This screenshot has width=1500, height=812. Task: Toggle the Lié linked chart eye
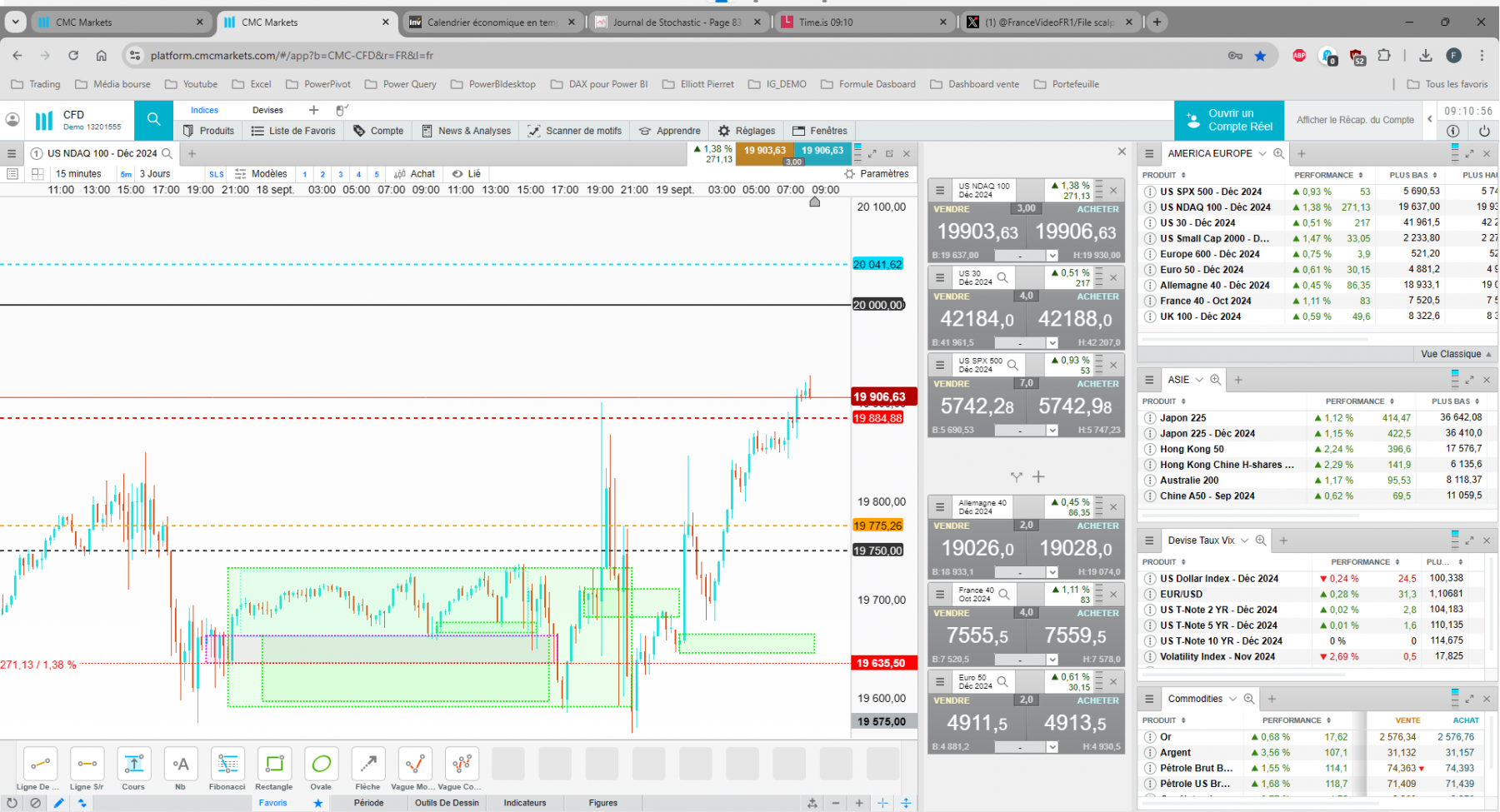[466, 174]
